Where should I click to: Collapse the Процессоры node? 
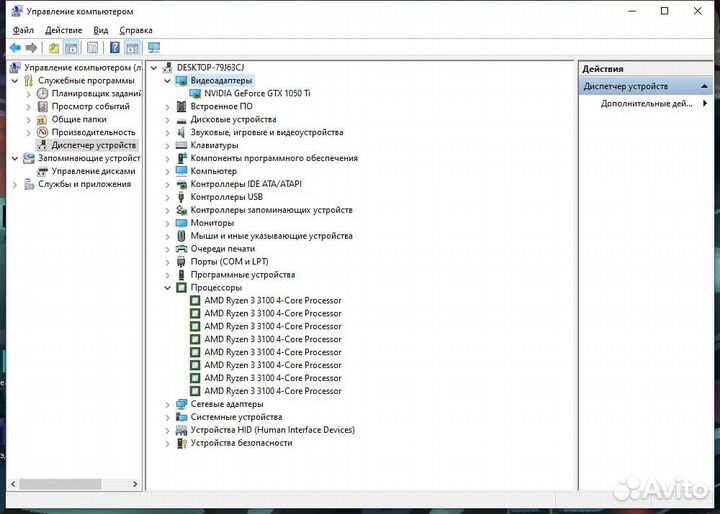point(168,288)
